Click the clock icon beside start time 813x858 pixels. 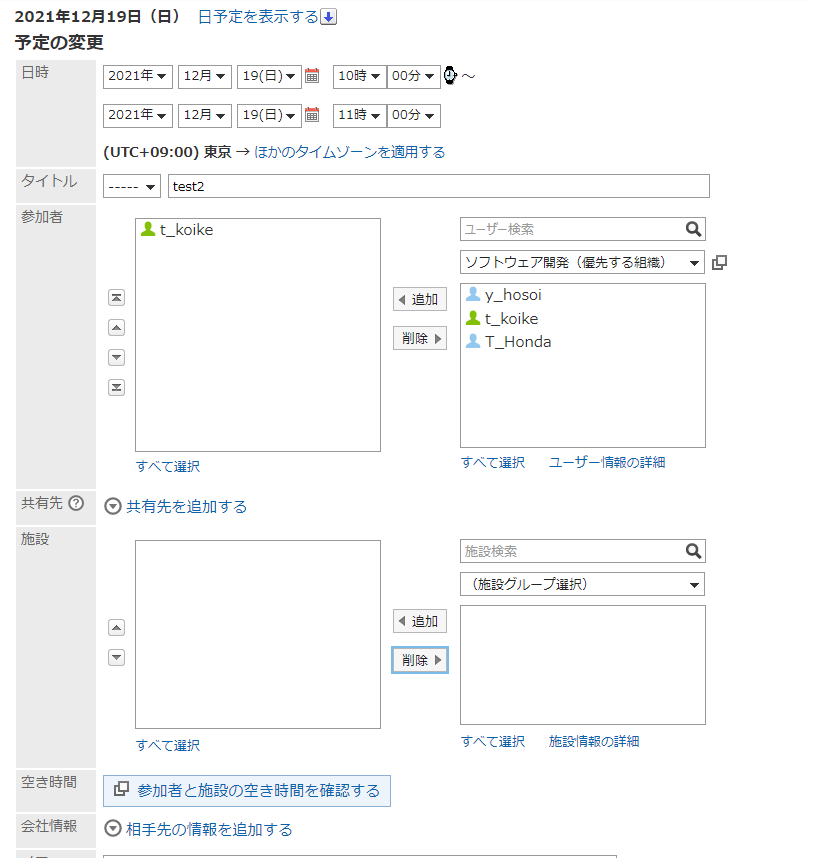pyautogui.click(x=450, y=76)
